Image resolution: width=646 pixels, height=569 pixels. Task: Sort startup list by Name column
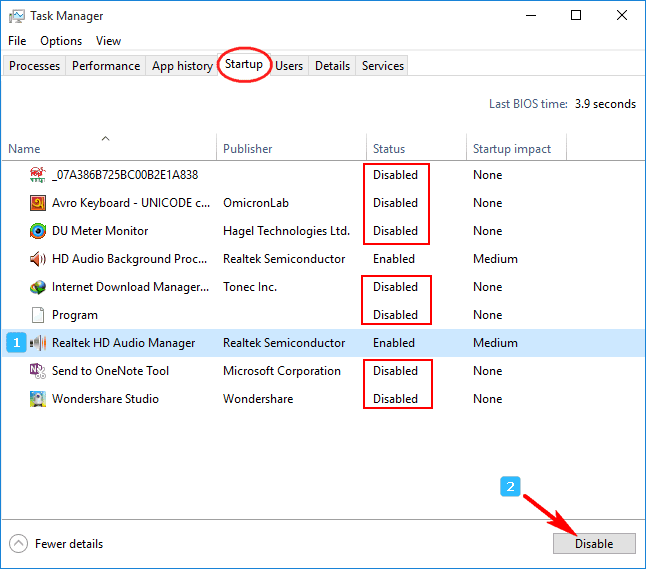(24, 149)
